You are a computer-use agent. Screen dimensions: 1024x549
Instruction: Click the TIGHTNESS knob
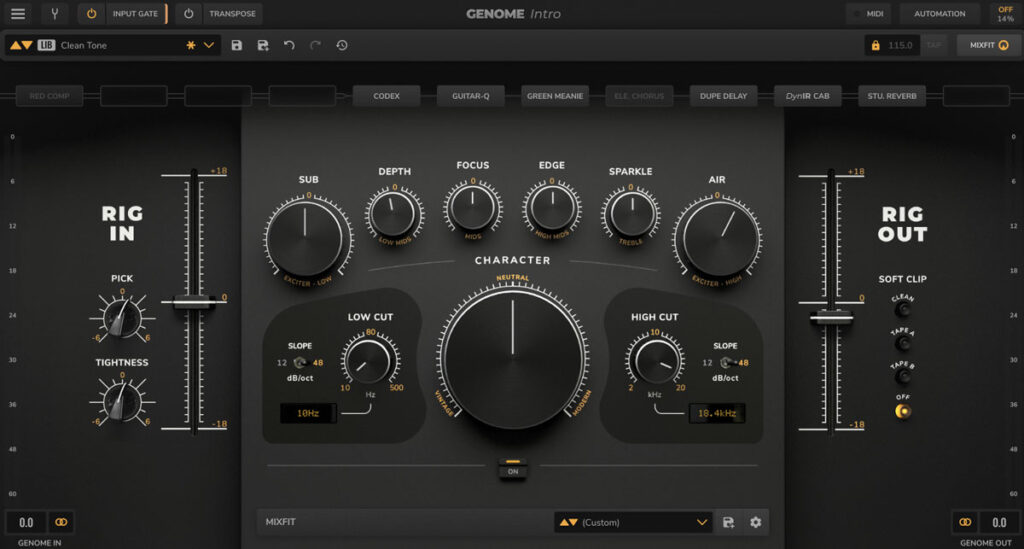coord(122,401)
